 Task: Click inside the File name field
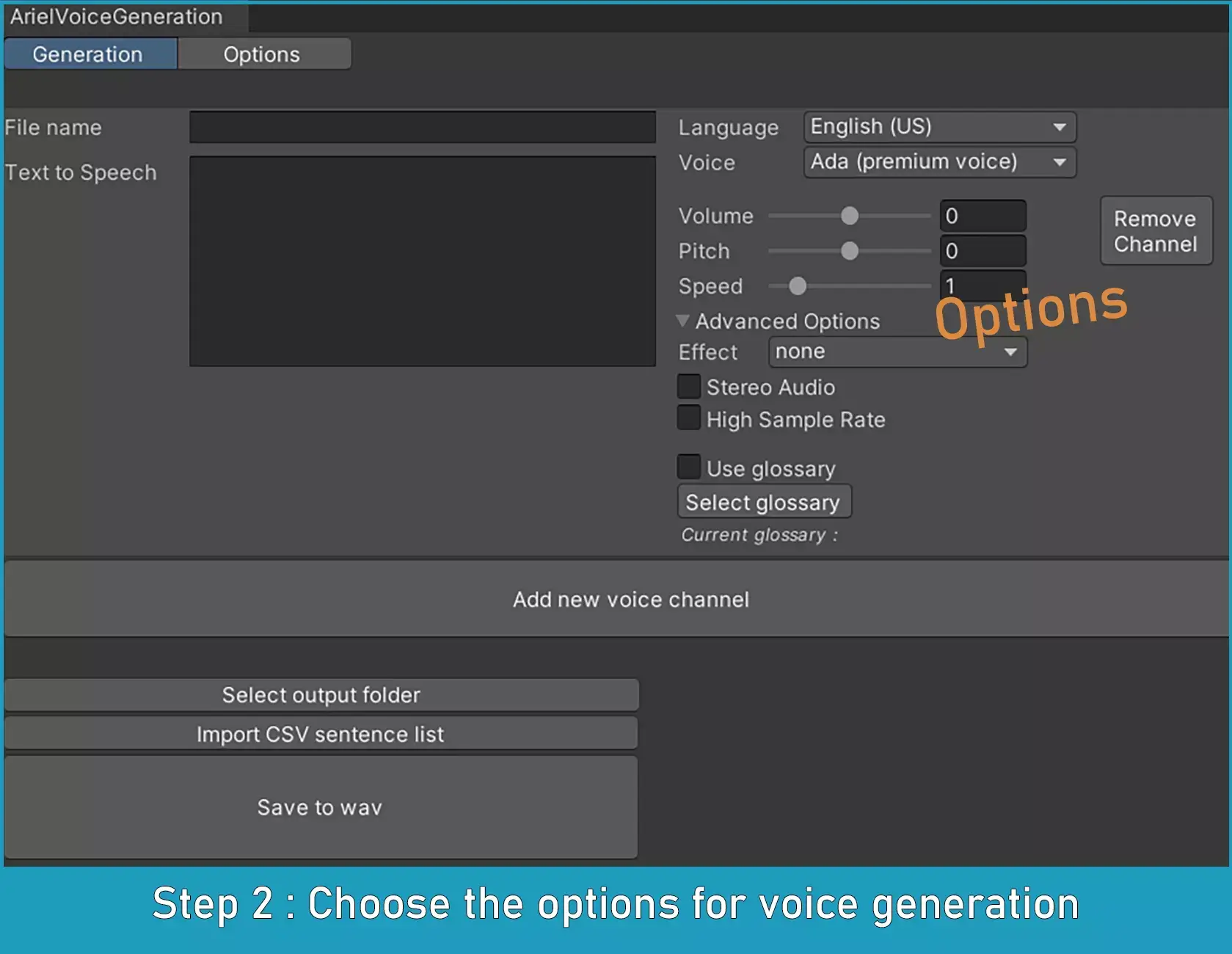[422, 127]
